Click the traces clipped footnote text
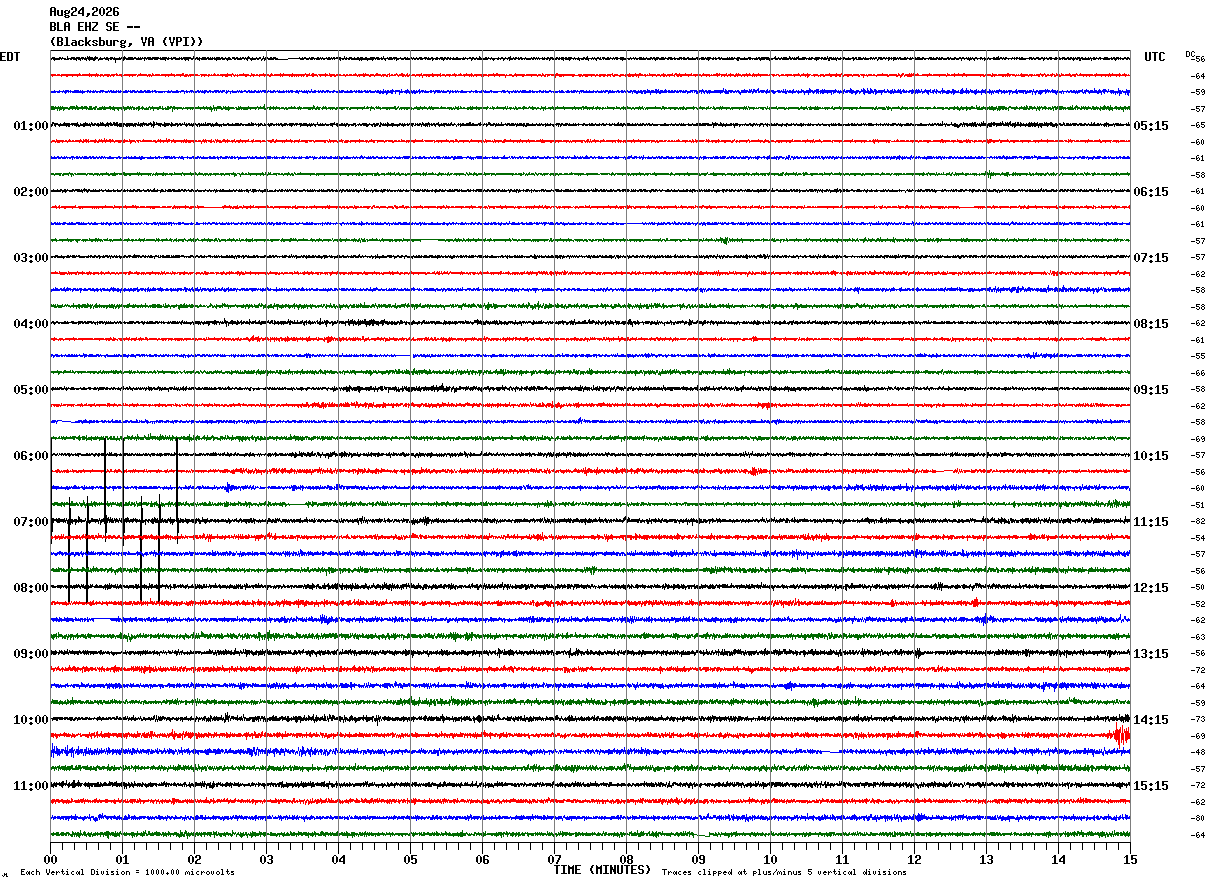 784,872
